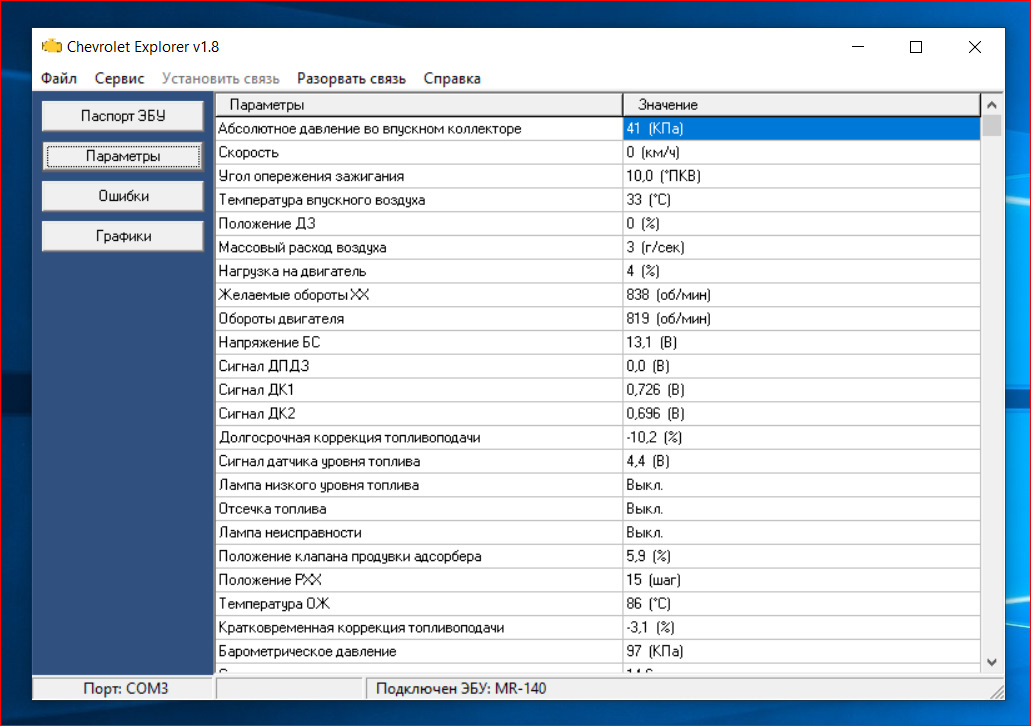The image size is (1031, 726).
Task: Click the Параметры column header
Action: pos(420,105)
